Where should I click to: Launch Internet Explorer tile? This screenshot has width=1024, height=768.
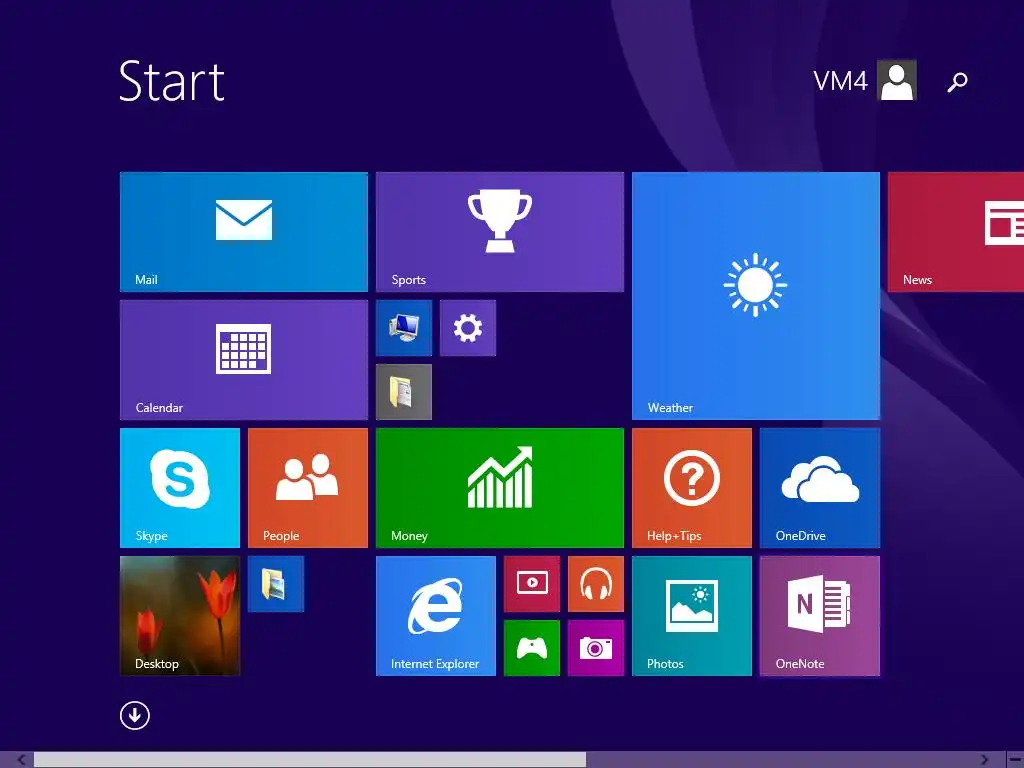[436, 616]
